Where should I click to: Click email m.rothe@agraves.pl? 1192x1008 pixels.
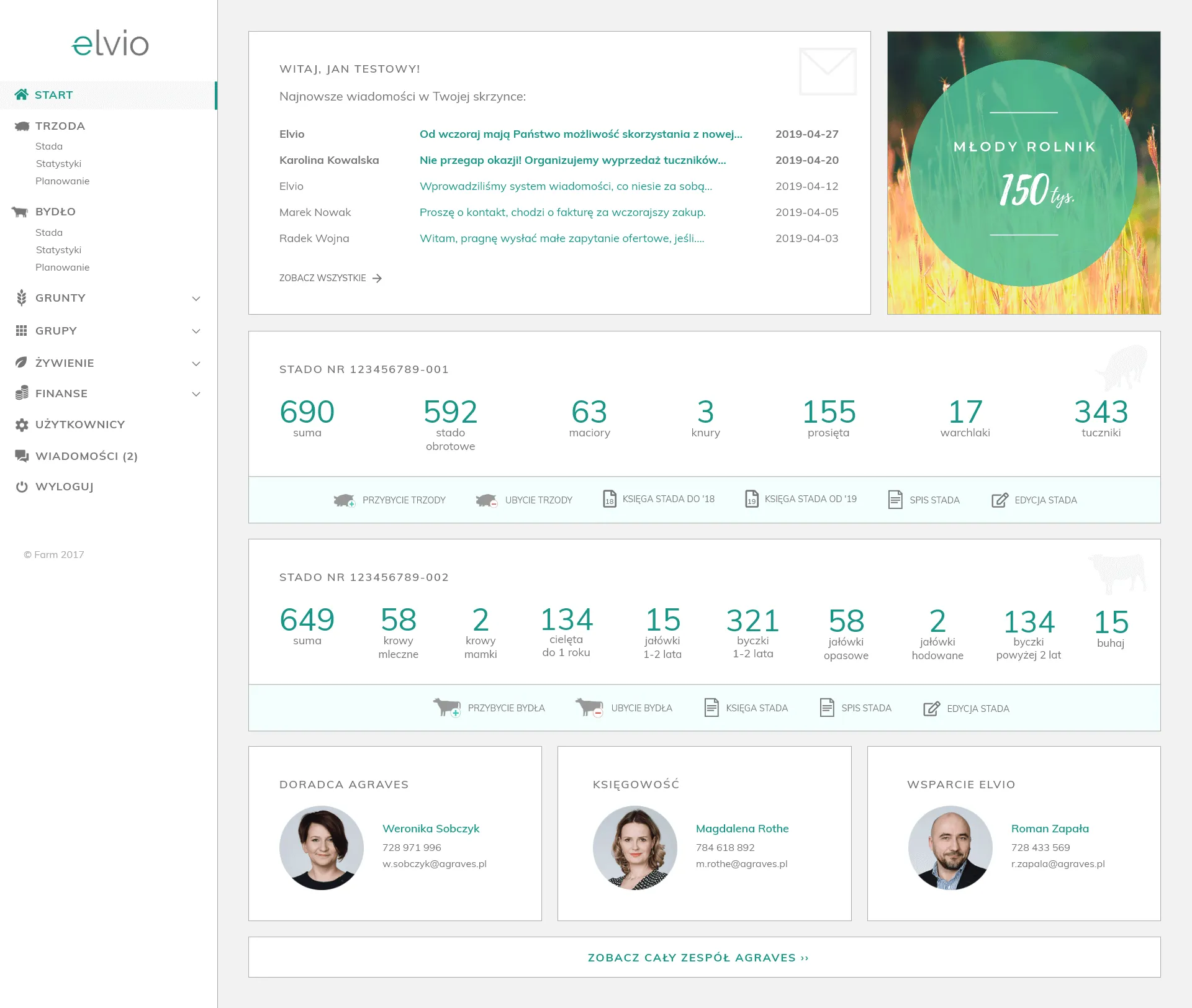(741, 864)
